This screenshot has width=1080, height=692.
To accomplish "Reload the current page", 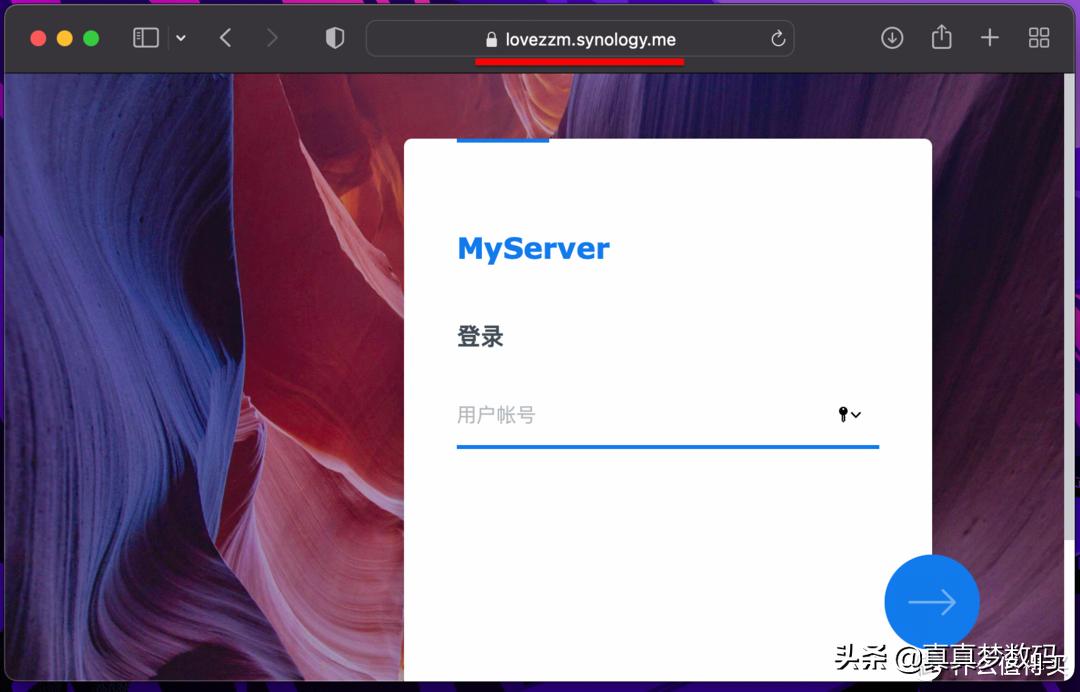I will point(778,39).
